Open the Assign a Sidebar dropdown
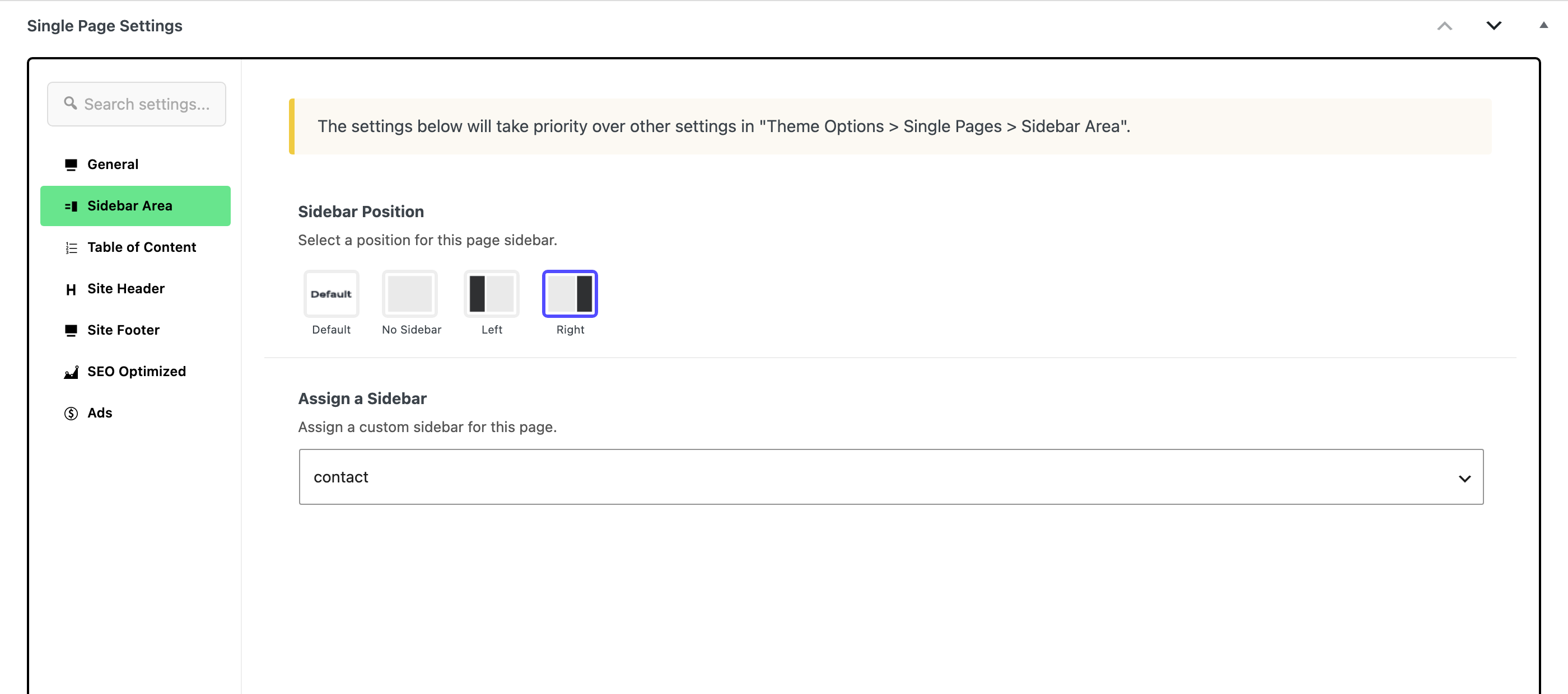Viewport: 1568px width, 694px height. [890, 477]
